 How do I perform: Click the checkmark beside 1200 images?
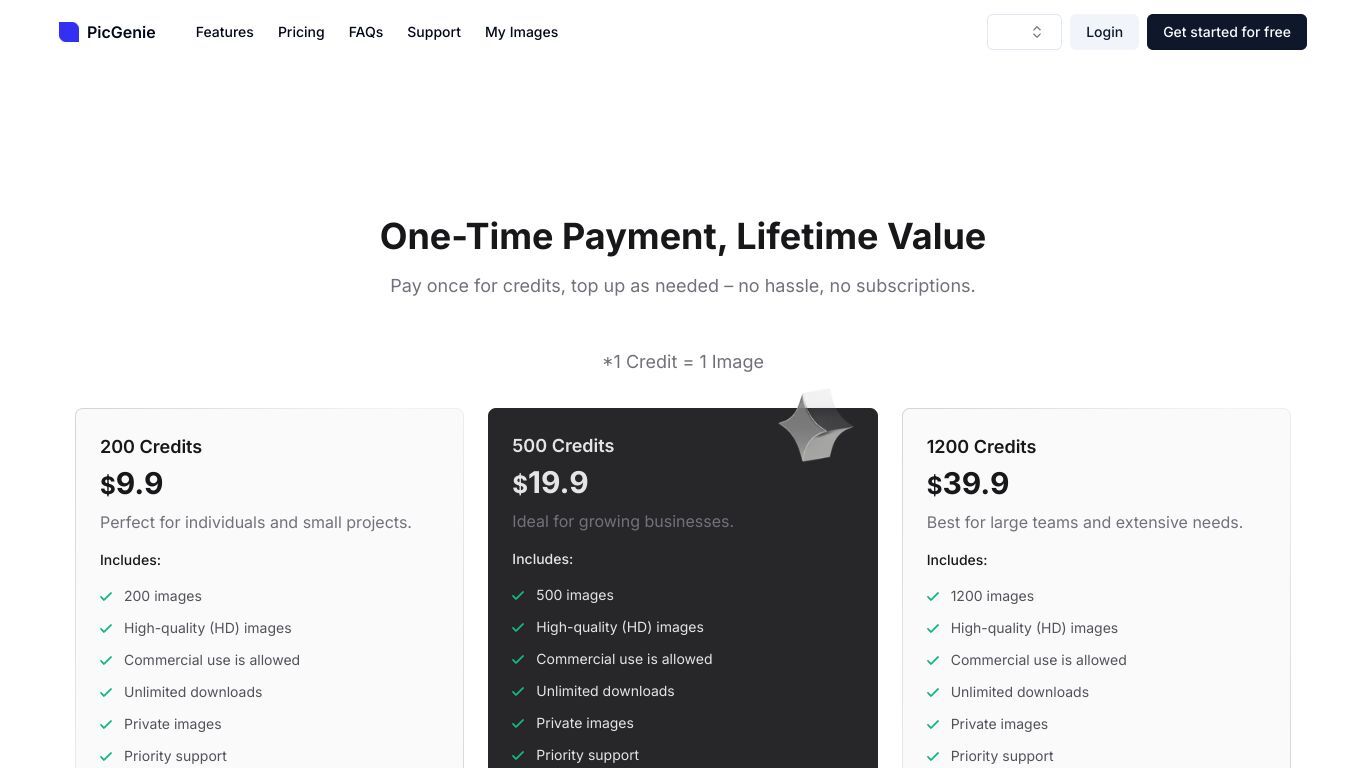tap(933, 596)
